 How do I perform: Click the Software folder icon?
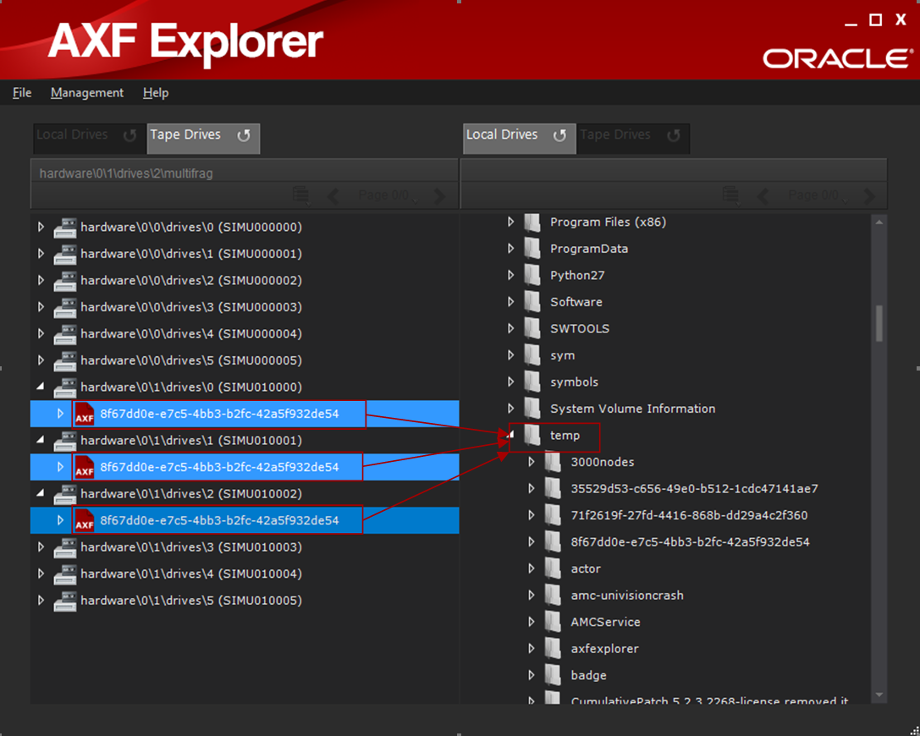pos(532,302)
